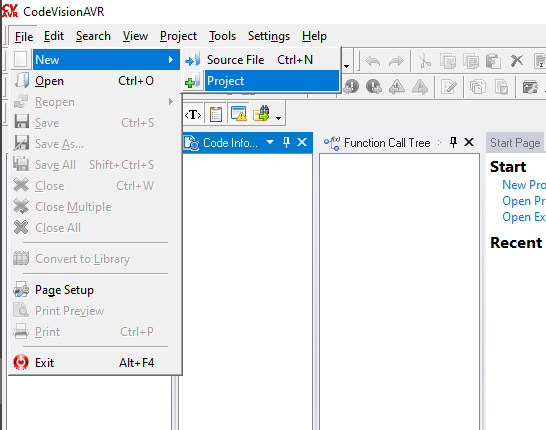Click the cut scissors toolbar icon
The width and height of the screenshot is (546, 430).
tap(424, 61)
